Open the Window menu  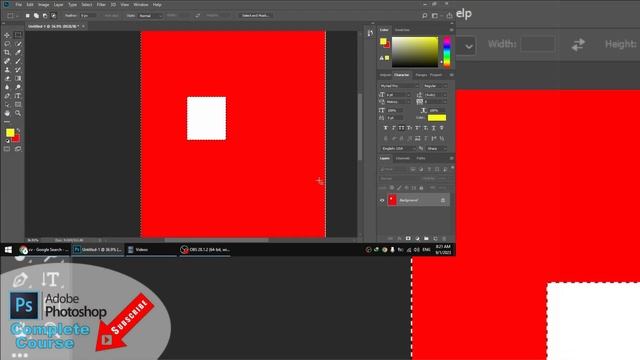tap(141, 4)
